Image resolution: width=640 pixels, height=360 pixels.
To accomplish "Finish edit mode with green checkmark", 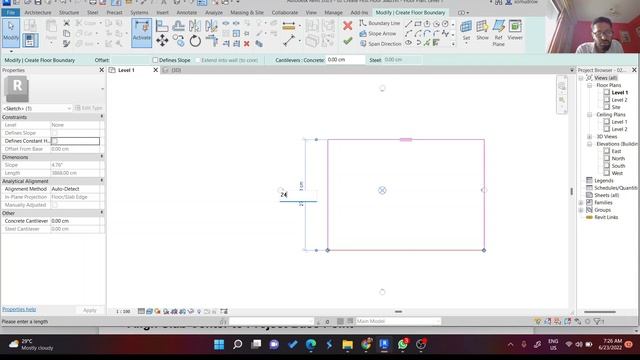I will [x=347, y=41].
